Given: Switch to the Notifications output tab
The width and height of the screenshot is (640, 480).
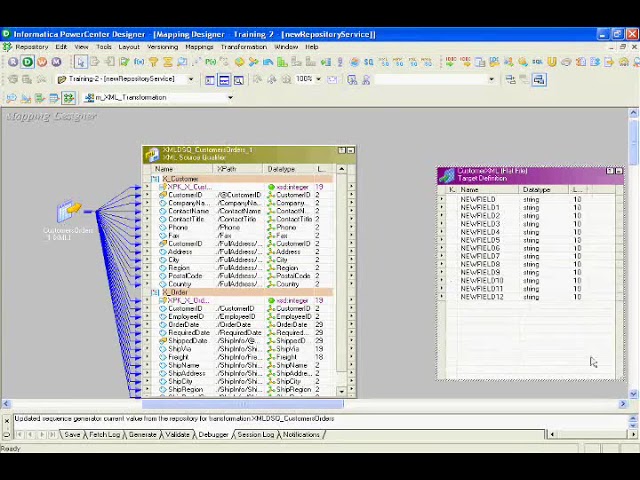Looking at the screenshot, I should click(301, 435).
